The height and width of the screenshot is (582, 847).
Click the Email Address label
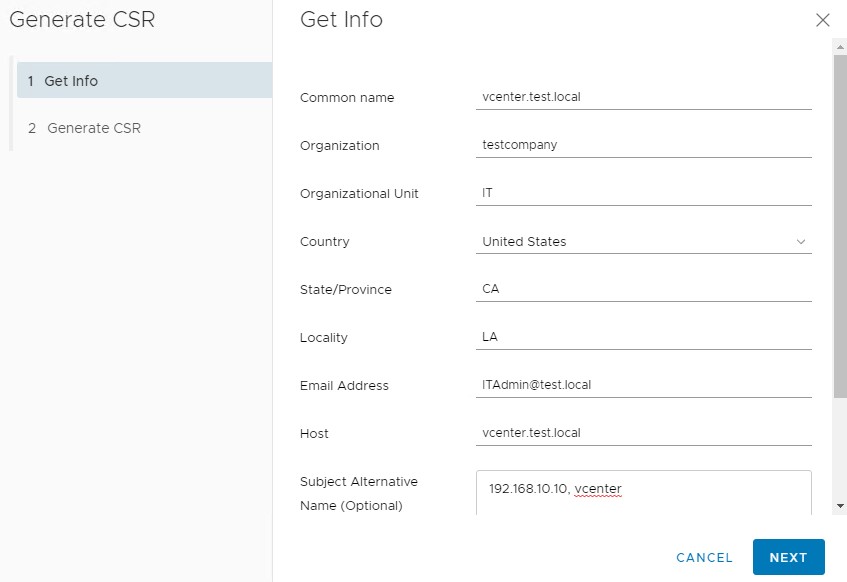coord(344,385)
